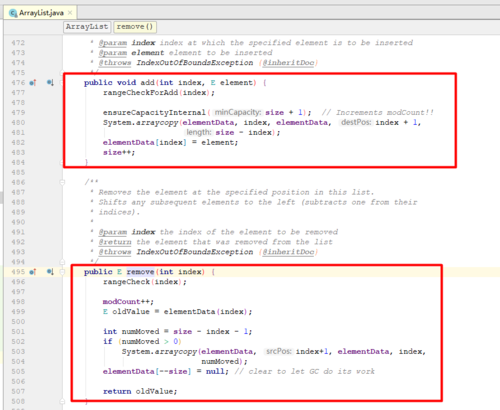The height and width of the screenshot is (410, 500).
Task: Click 'modCount++;' statement
Action: tap(128, 302)
